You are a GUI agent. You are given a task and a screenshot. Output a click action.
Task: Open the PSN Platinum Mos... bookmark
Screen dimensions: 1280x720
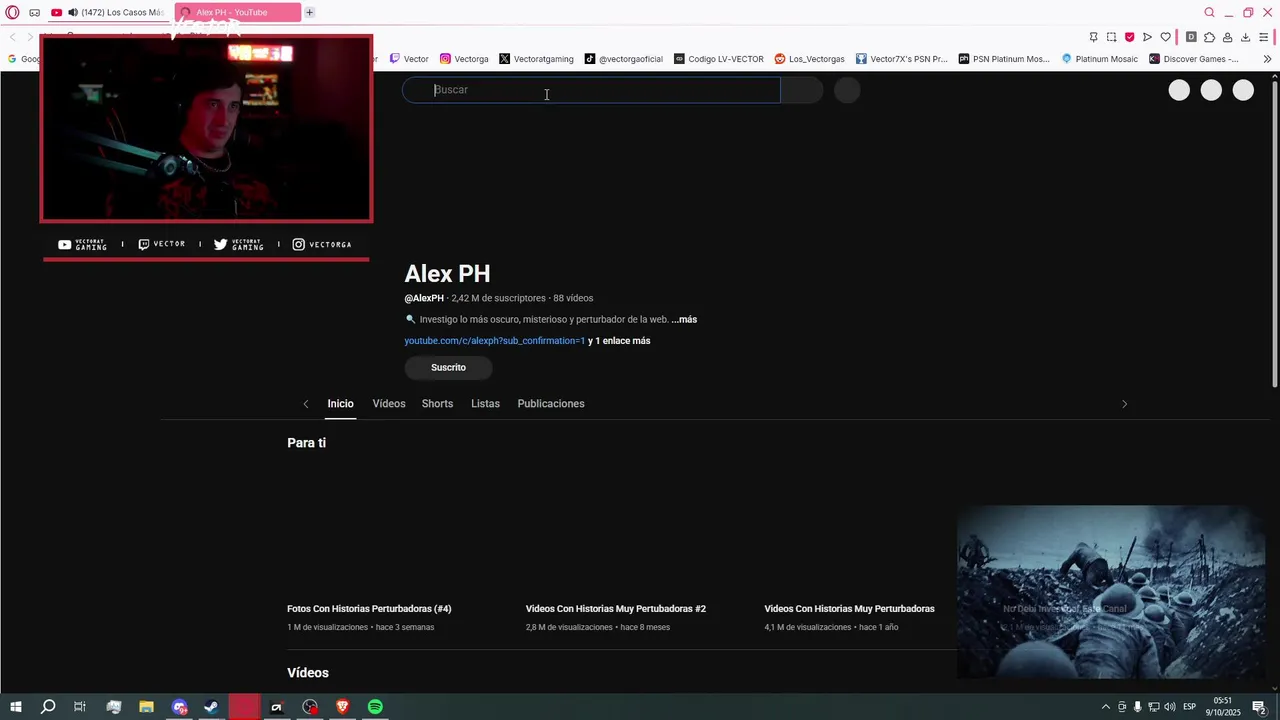click(1004, 59)
